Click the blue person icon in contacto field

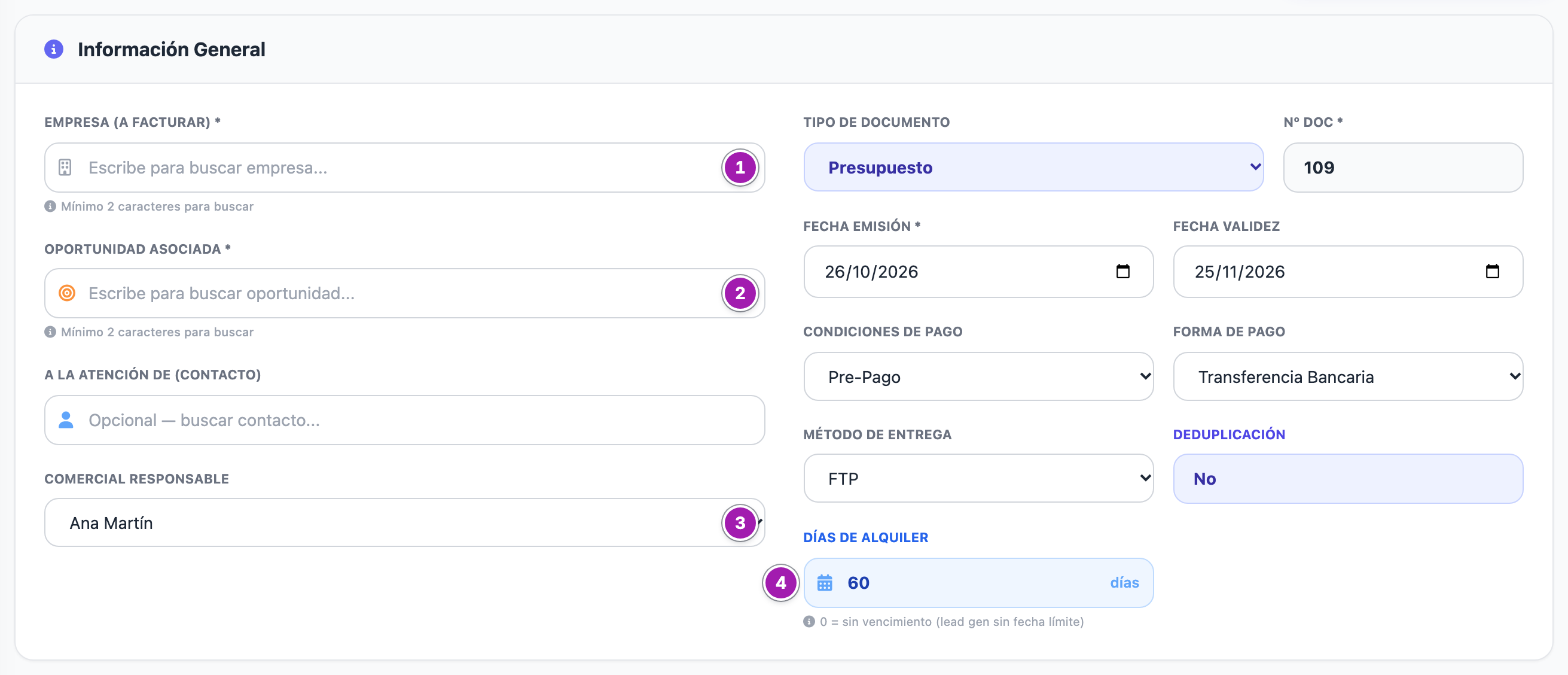[x=66, y=419]
